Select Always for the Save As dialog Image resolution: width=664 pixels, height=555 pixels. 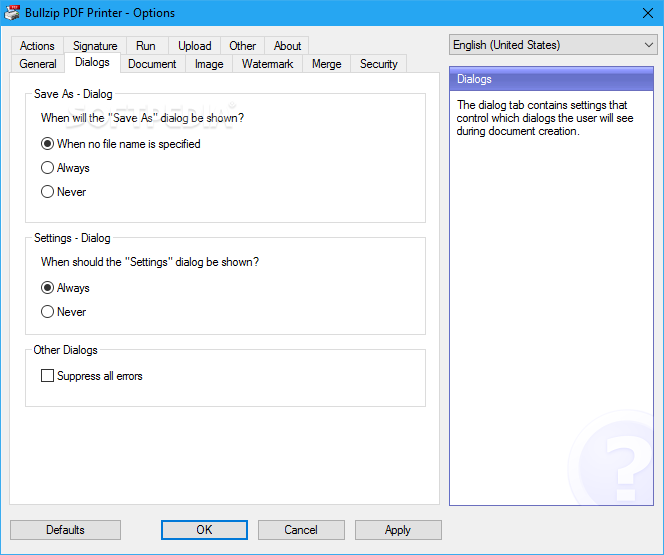coord(65,168)
